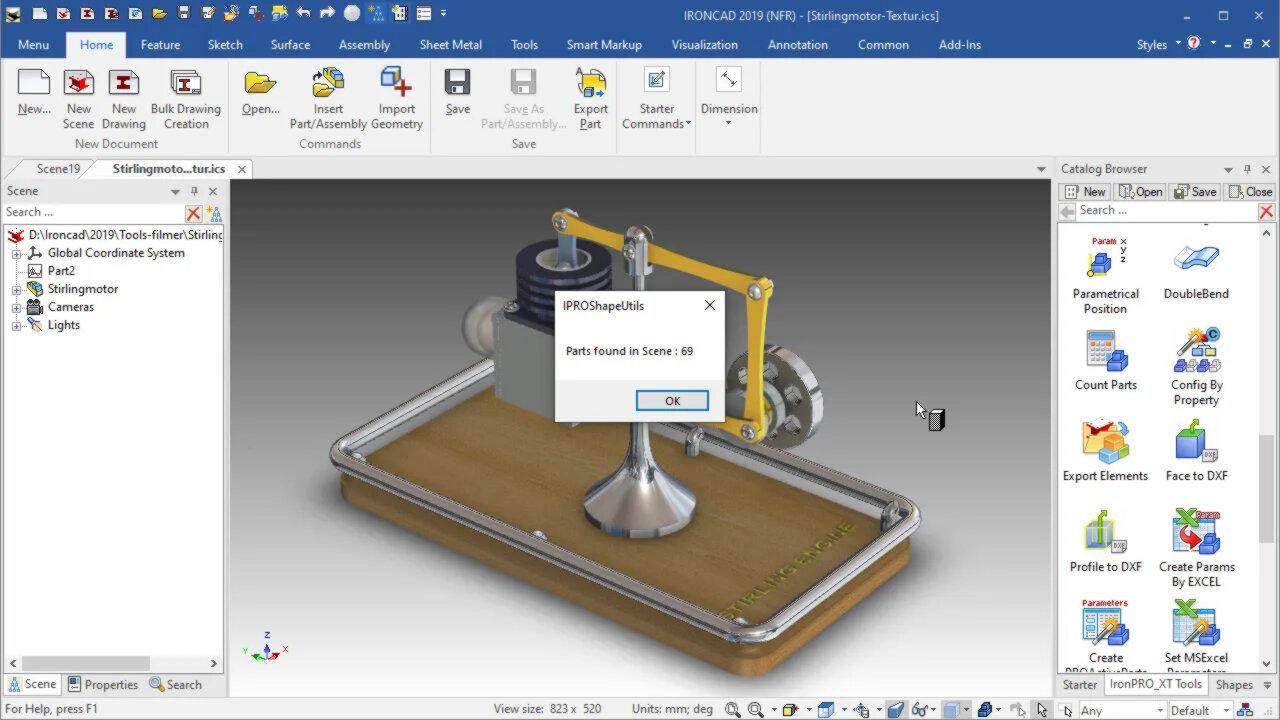Open Config By Property tool
This screenshot has height=720, width=1280.
click(1196, 352)
